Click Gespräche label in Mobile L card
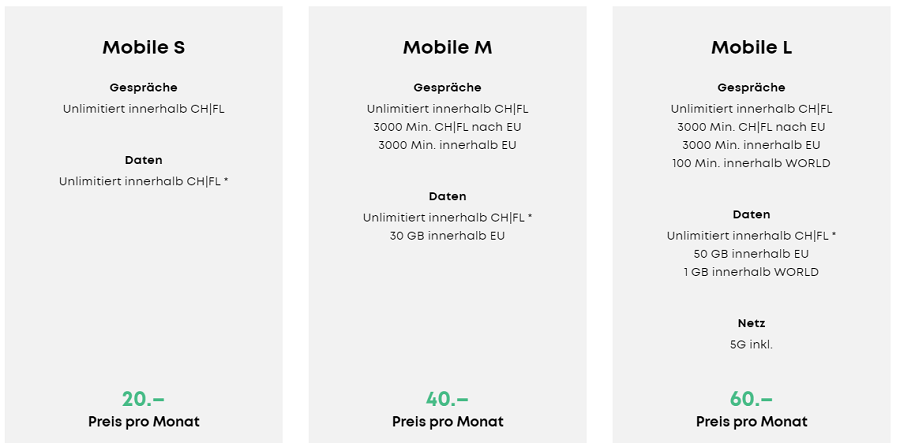This screenshot has width=900, height=443. point(751,88)
